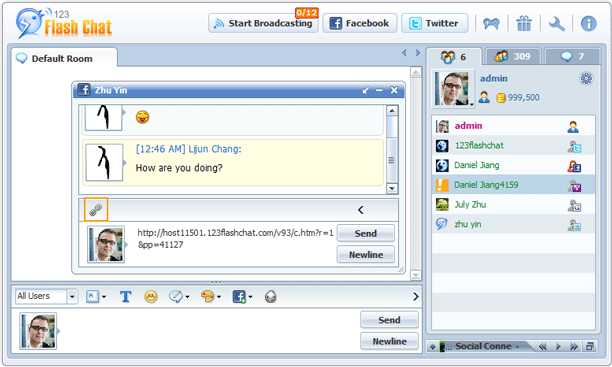612x367 pixels.
Task: Open the palette theme dropdown
Action: 211,297
